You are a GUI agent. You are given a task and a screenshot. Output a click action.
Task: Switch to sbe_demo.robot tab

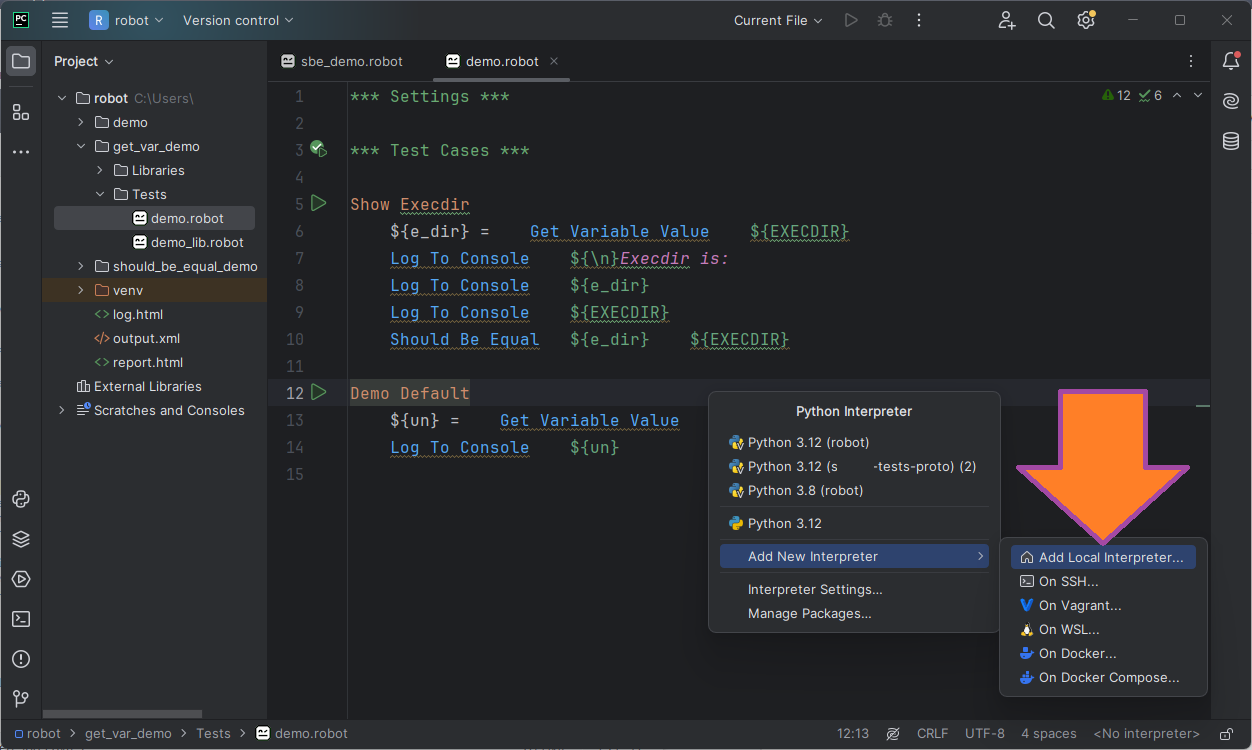tap(342, 61)
